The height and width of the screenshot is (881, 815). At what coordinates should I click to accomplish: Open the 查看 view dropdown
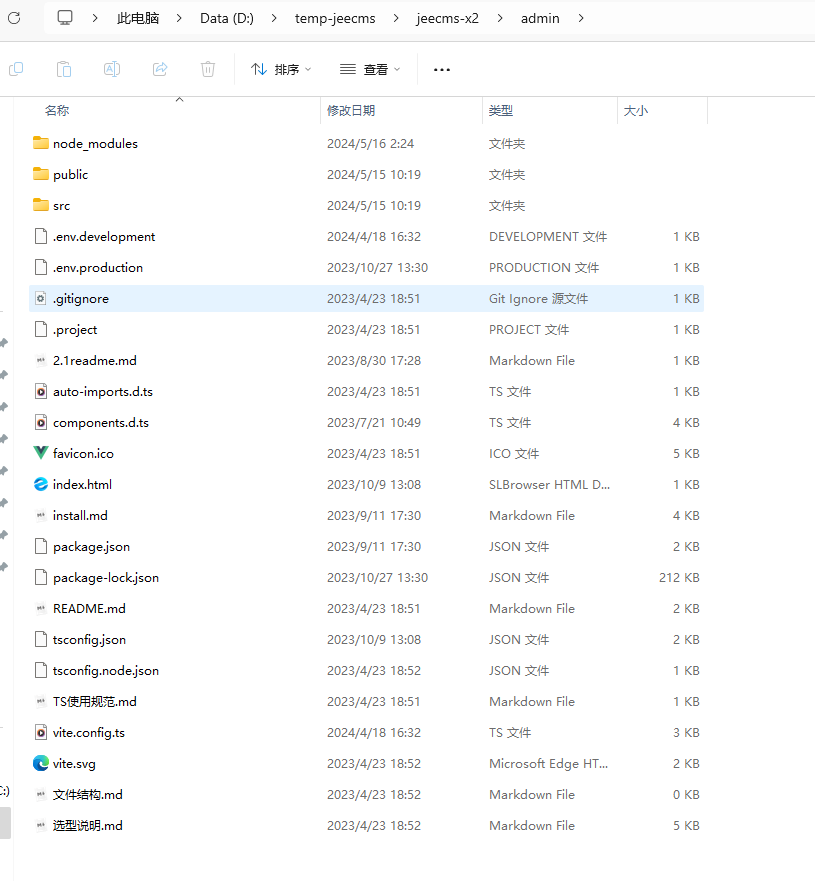370,69
